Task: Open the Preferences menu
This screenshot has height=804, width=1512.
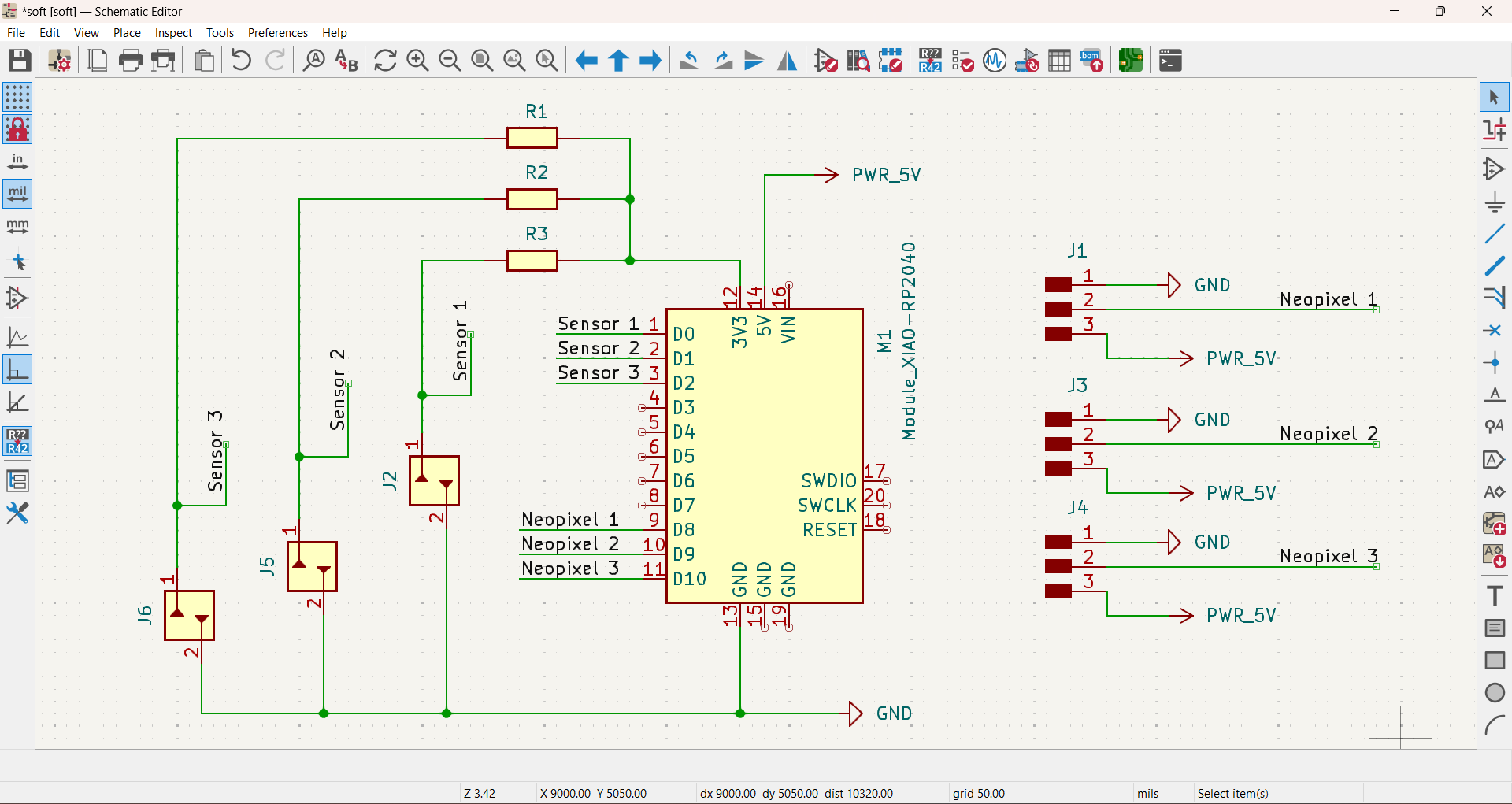Action: [278, 32]
